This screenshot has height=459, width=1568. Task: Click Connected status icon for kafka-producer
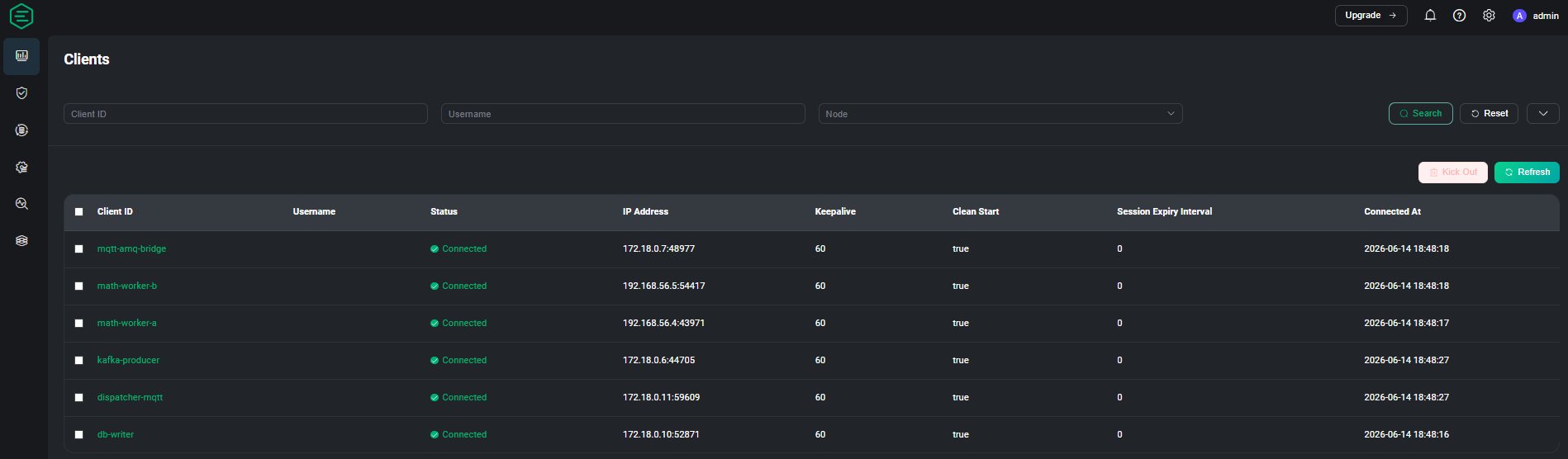tap(435, 361)
